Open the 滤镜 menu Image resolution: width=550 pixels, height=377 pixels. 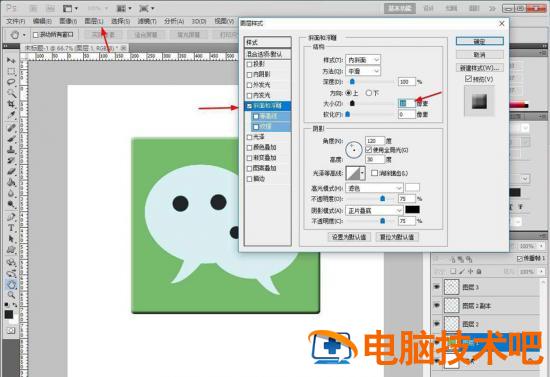[147, 21]
